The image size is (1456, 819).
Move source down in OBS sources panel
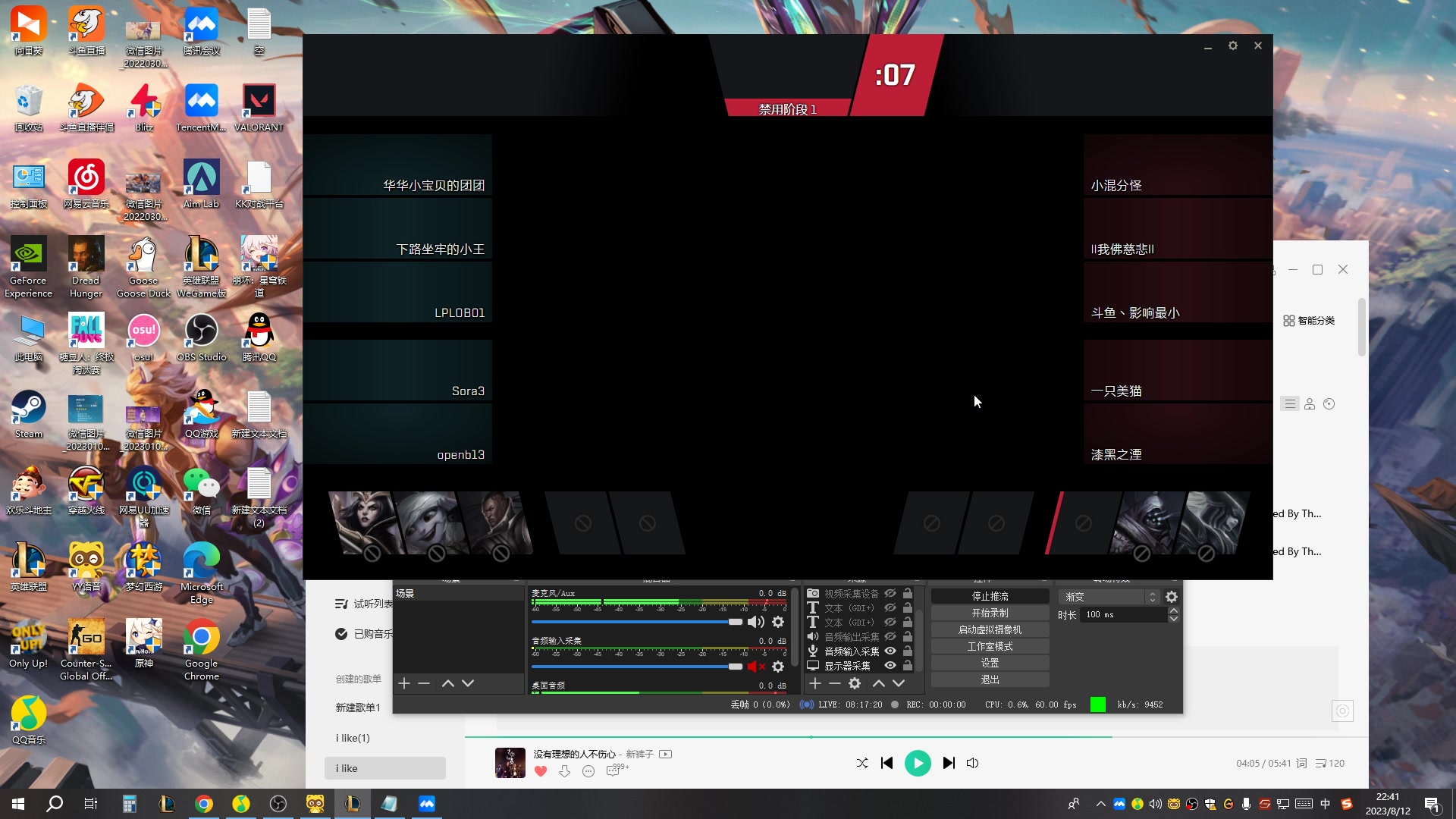pos(899,683)
